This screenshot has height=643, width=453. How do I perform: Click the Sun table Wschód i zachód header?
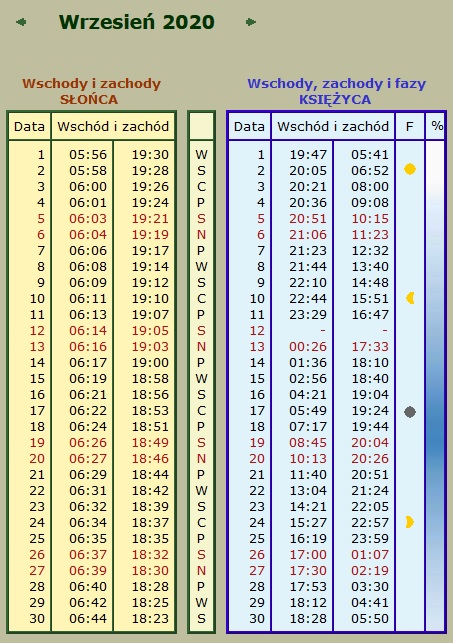click(x=113, y=126)
